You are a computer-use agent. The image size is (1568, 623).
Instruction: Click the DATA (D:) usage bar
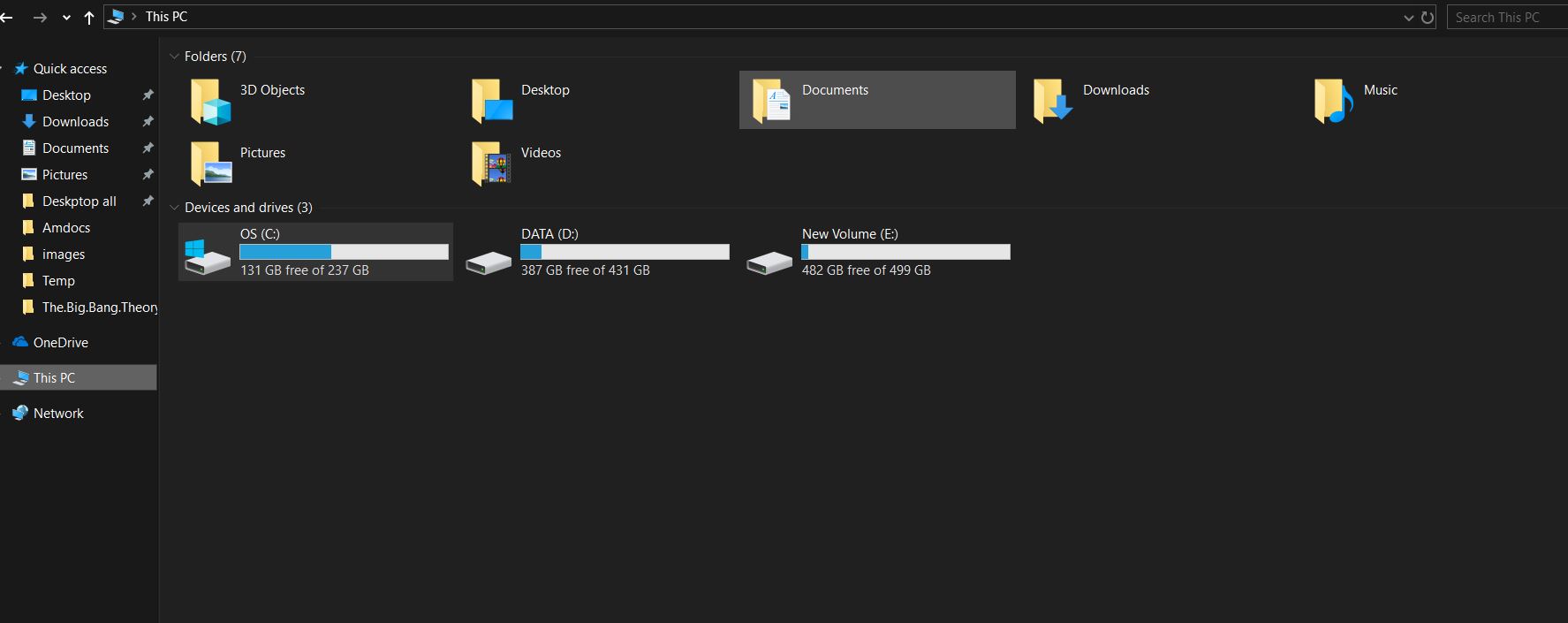point(625,252)
